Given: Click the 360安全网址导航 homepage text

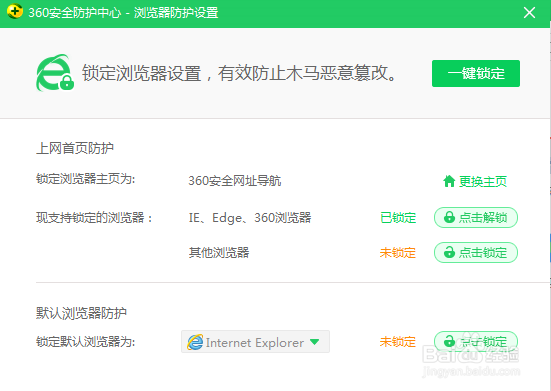Looking at the screenshot, I should coord(235,181).
